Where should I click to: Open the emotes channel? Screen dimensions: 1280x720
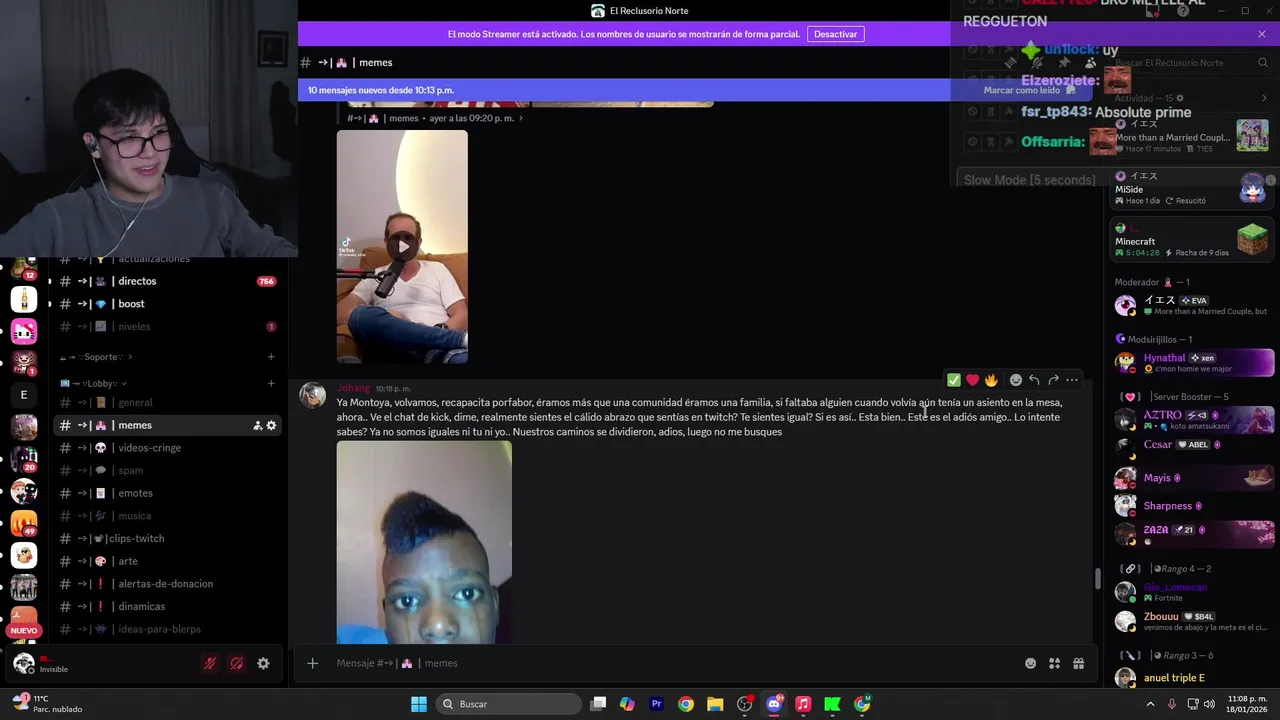(x=167, y=493)
